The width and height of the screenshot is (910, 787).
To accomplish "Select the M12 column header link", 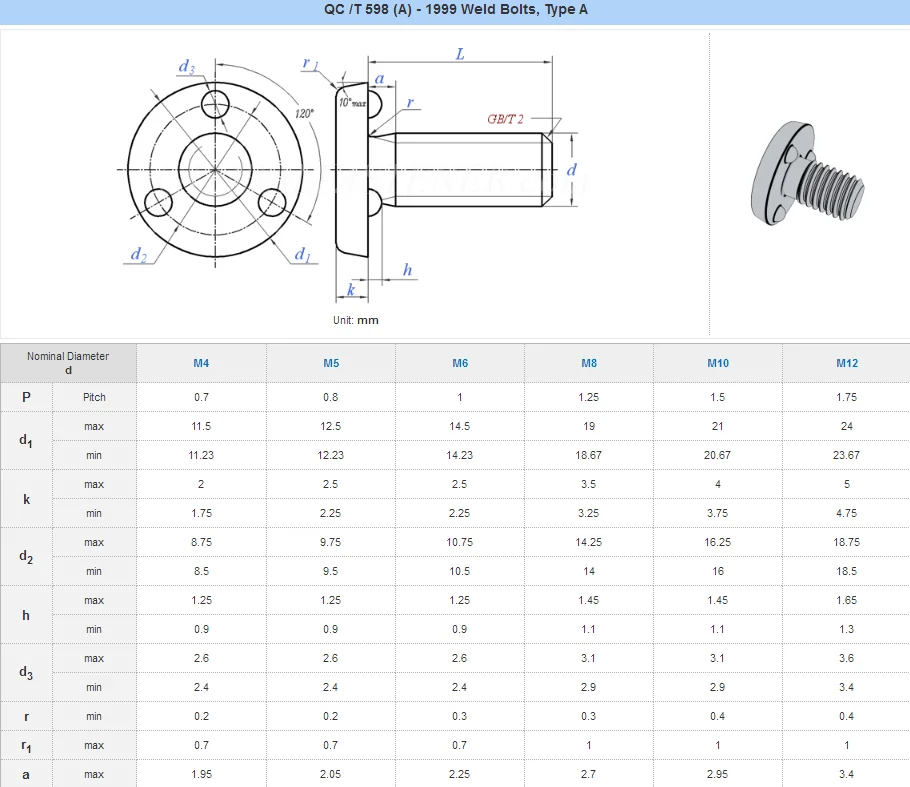I will coord(846,363).
